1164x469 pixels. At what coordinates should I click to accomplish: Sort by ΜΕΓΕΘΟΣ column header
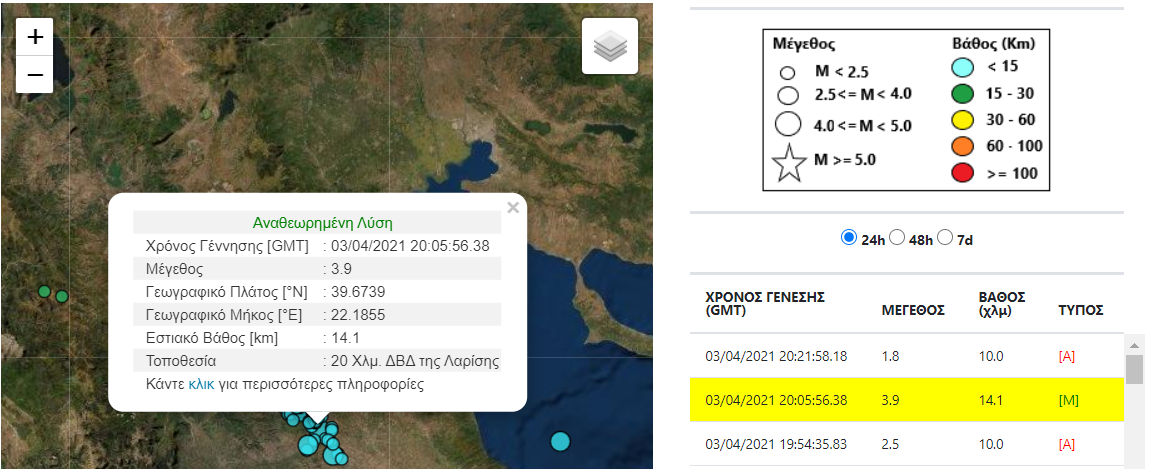pyautogui.click(x=912, y=310)
